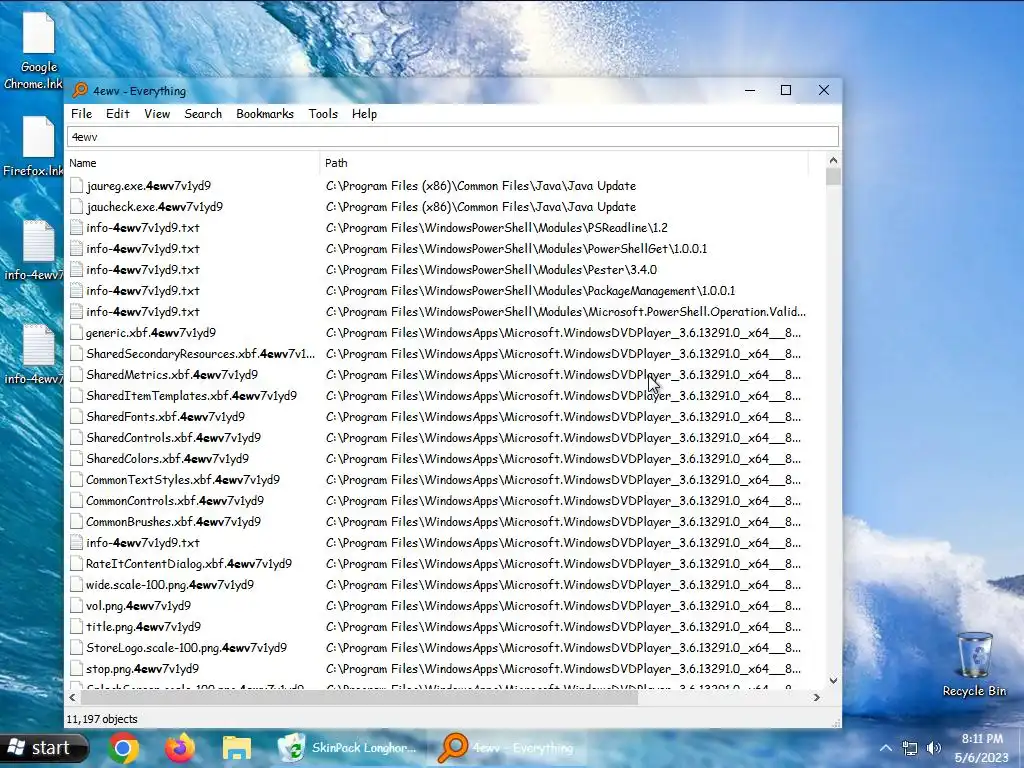Sort results by the Name column
This screenshot has height=768, width=1024.
[193, 163]
